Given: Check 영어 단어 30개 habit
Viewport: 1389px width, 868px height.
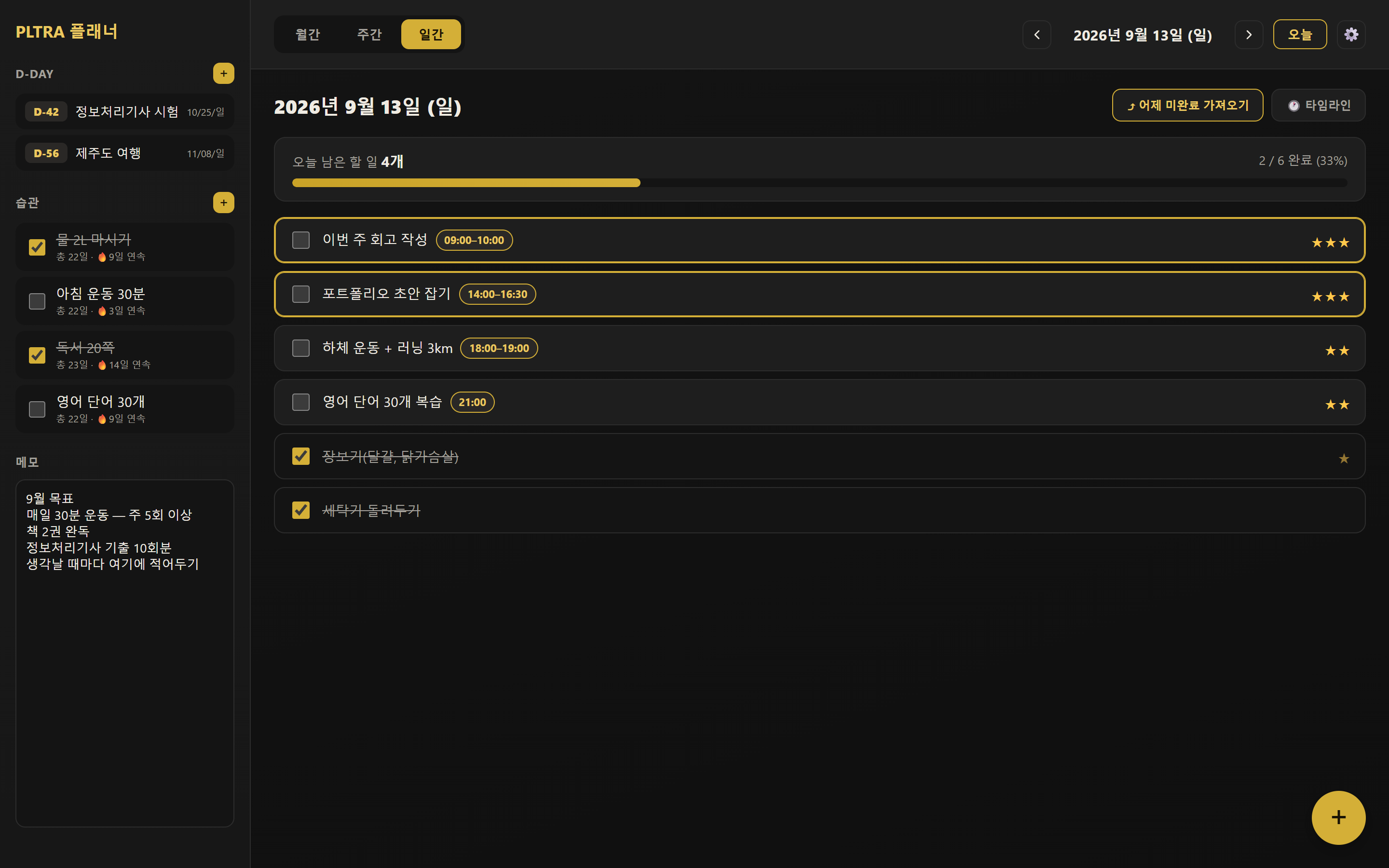Looking at the screenshot, I should coord(37,409).
